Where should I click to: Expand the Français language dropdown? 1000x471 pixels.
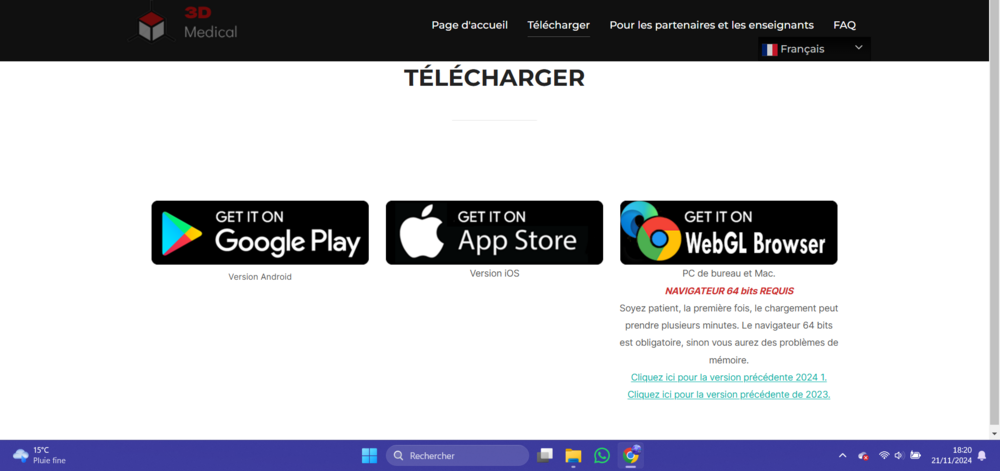(814, 49)
